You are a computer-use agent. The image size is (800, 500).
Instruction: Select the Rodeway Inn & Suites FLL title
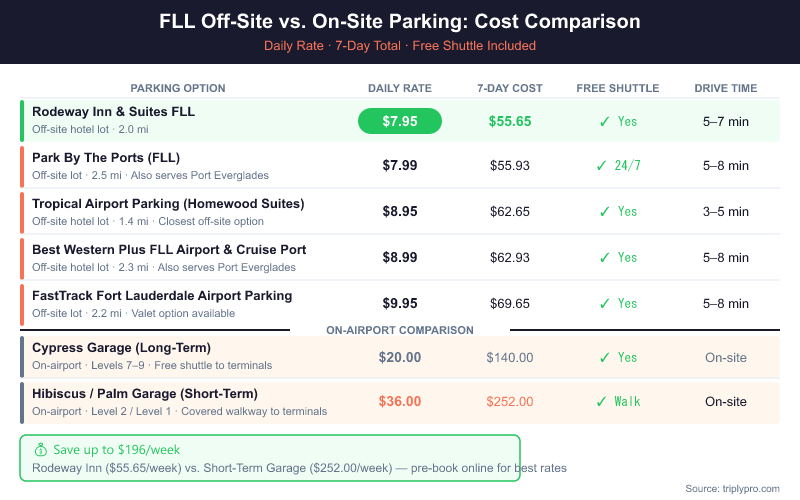coord(113,112)
